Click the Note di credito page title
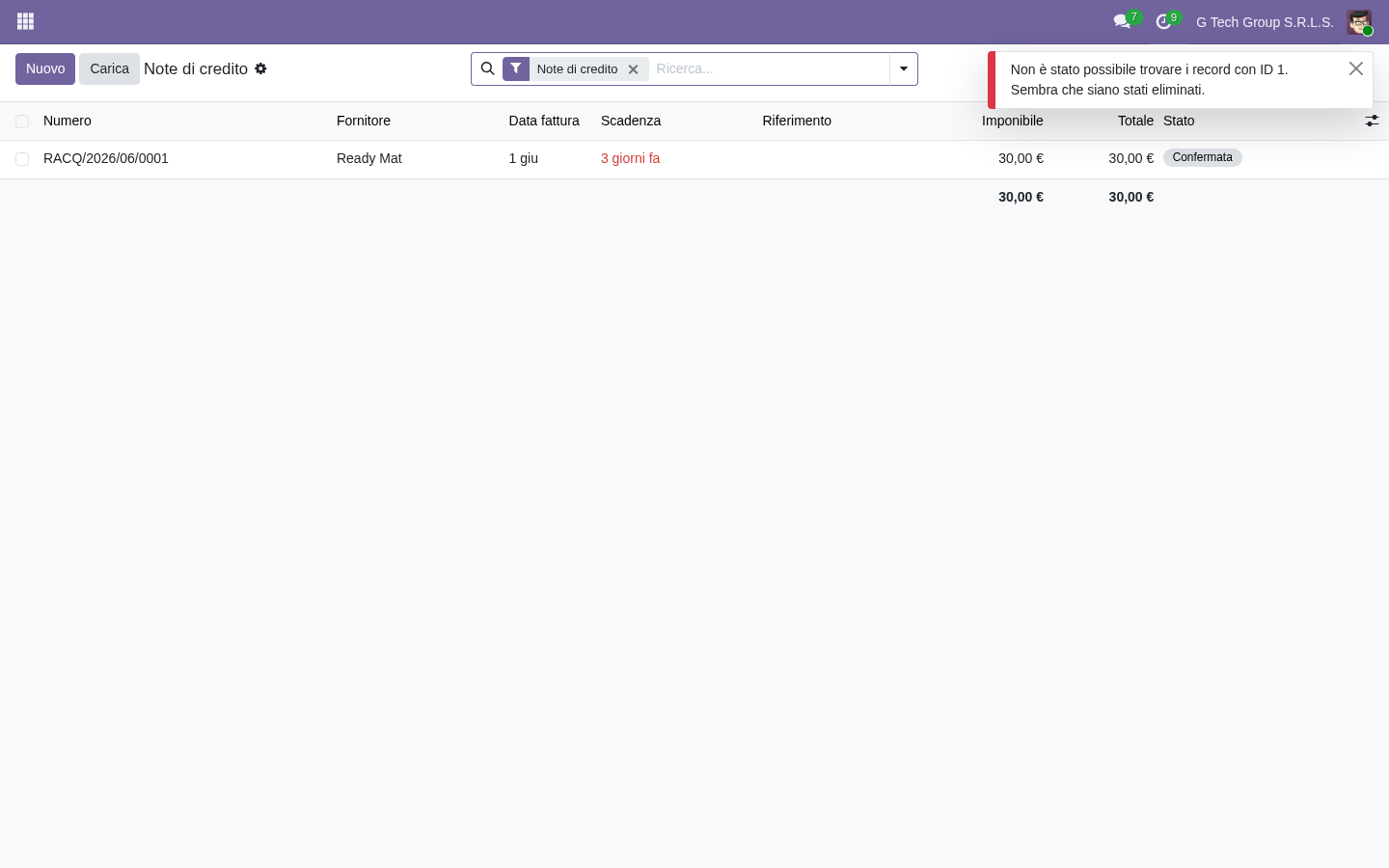Screen dimensions: 1389x868 pos(196,68)
